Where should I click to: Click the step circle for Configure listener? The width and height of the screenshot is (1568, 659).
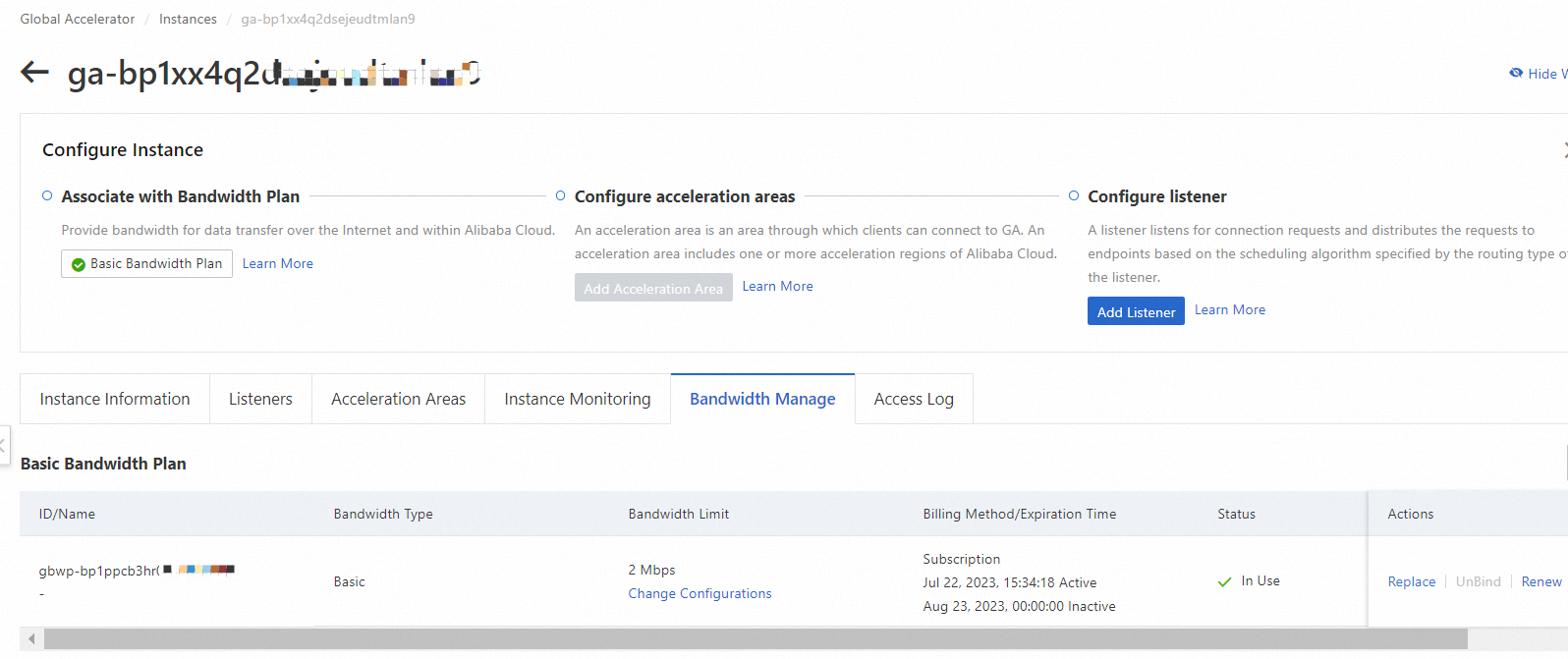point(1074,196)
